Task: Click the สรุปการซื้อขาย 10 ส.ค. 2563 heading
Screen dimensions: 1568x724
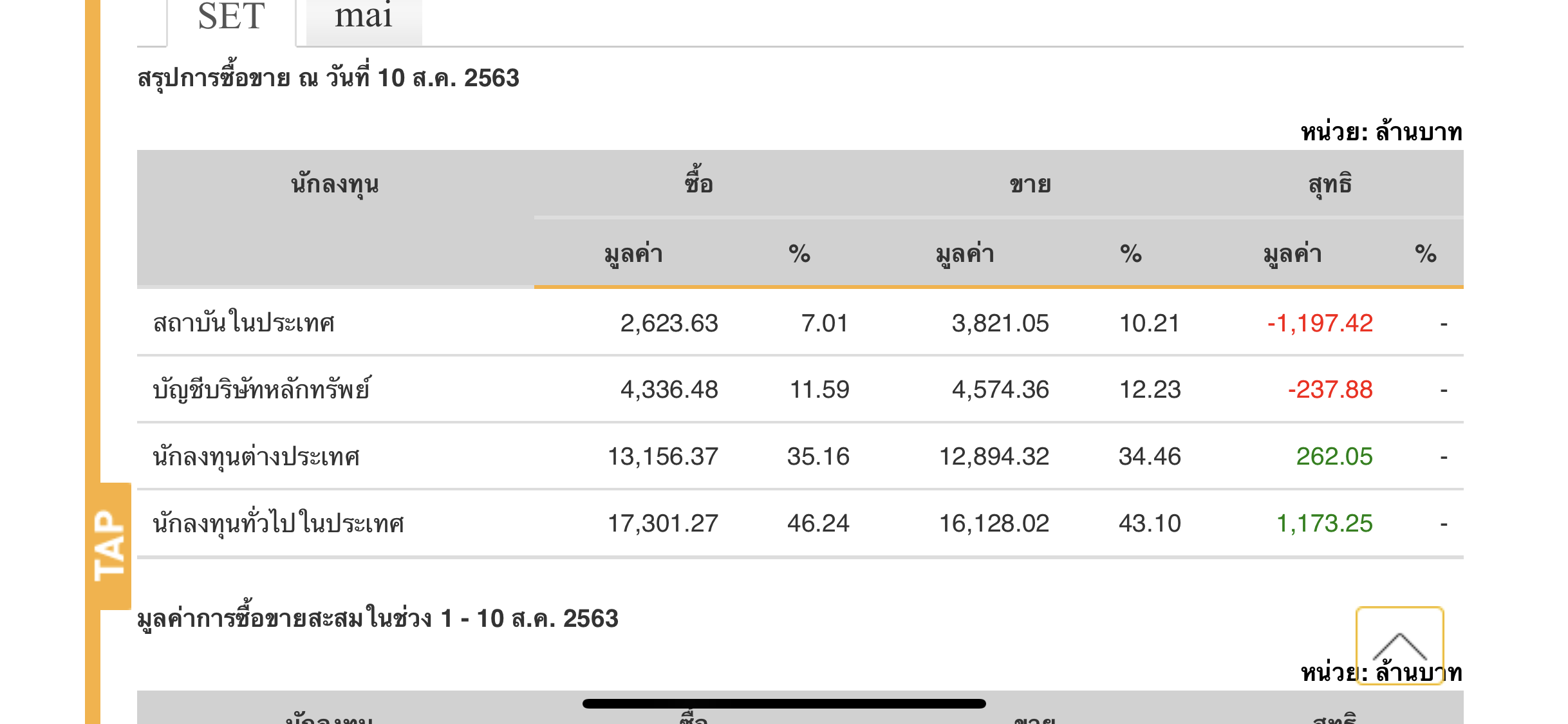Action: (x=328, y=78)
